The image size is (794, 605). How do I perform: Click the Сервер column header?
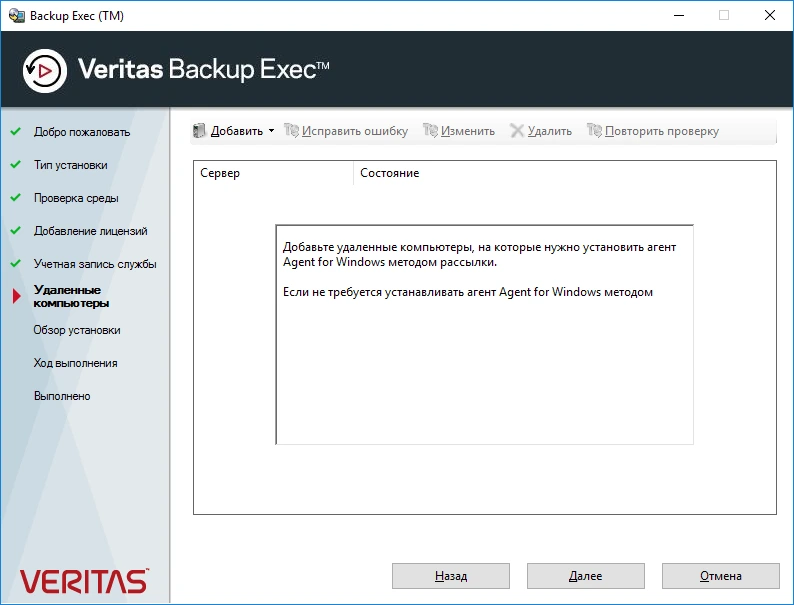273,173
